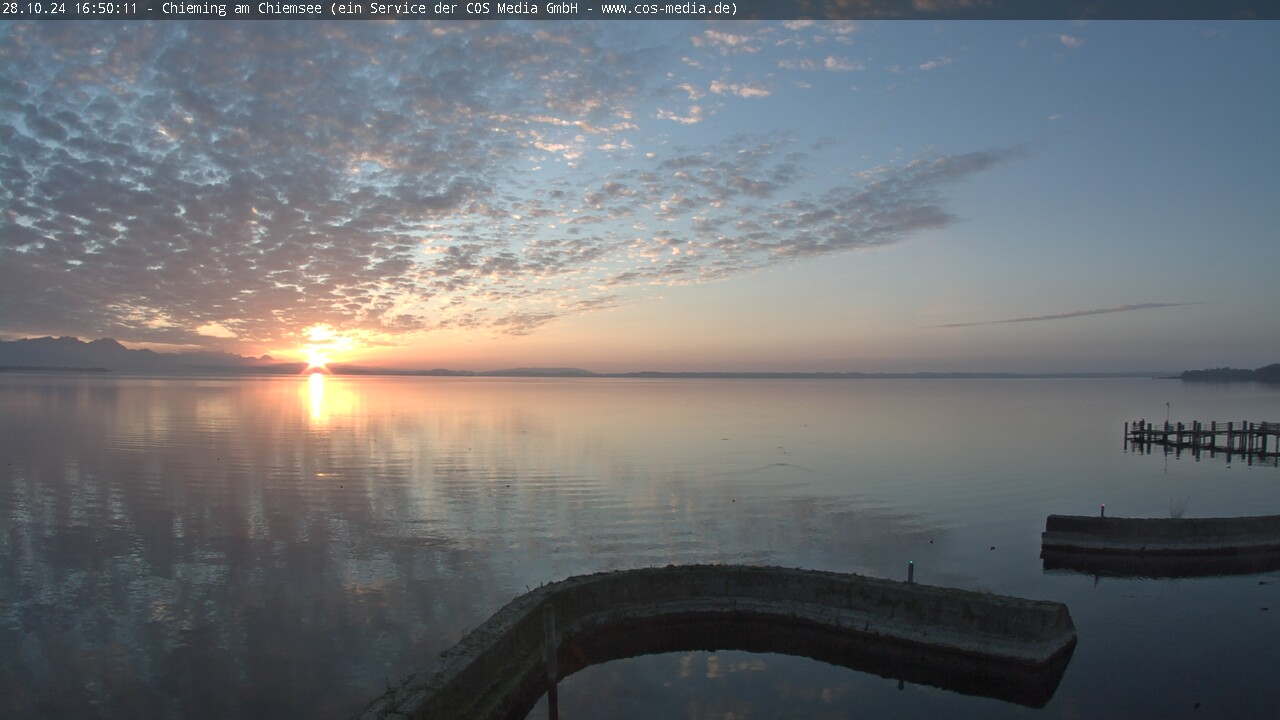Click the timestamp 28.10.24 16:50:11
Screen dimensions: 1280x720
coord(70,9)
